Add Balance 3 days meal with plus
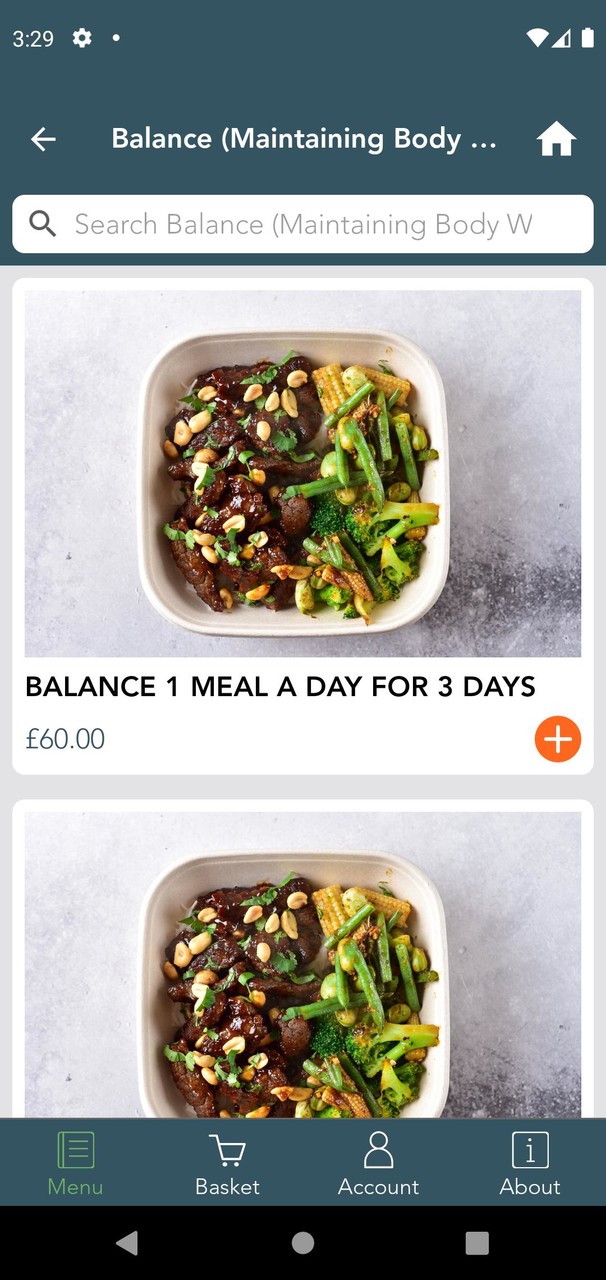606x1280 pixels. [x=557, y=740]
